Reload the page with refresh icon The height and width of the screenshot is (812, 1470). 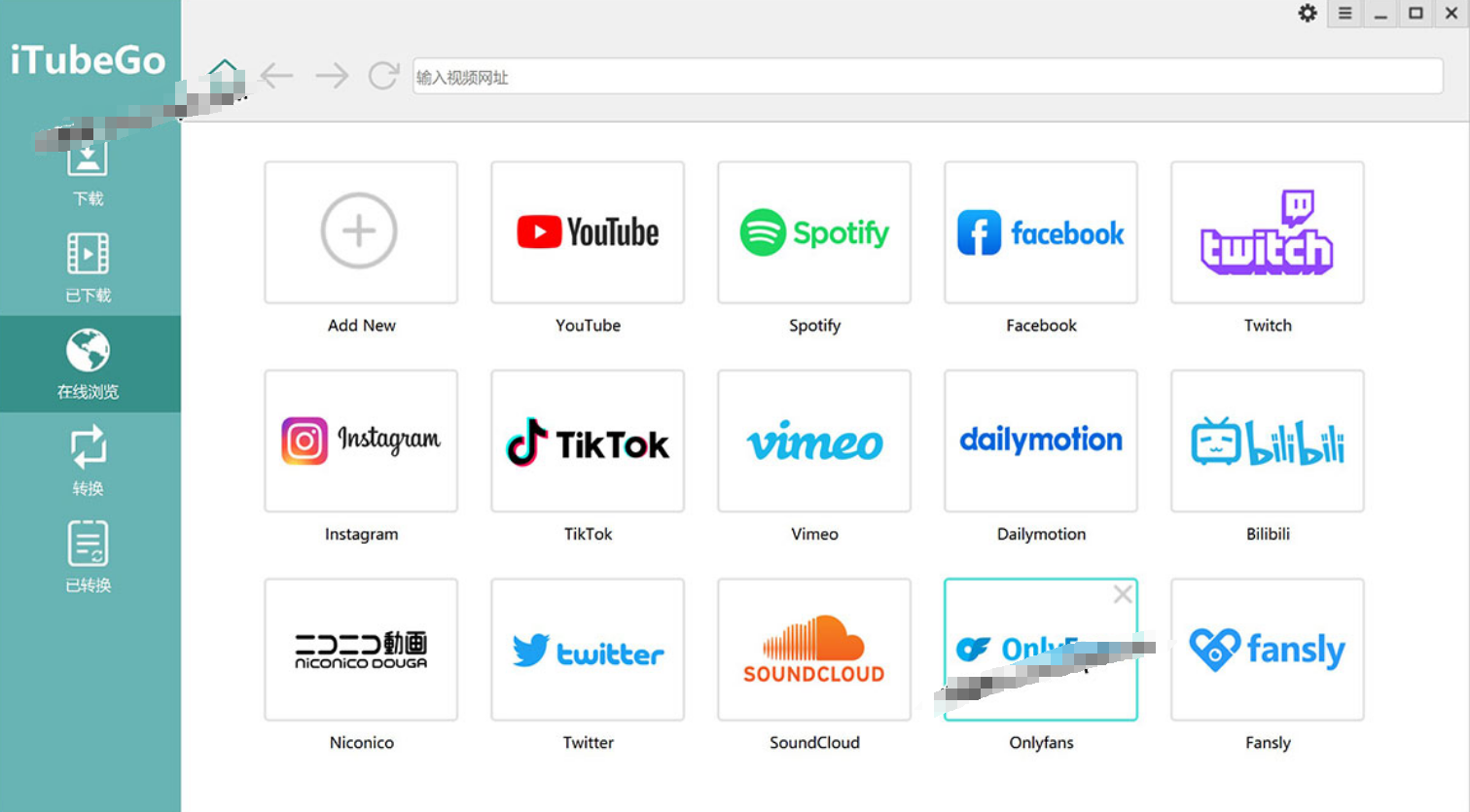(383, 76)
